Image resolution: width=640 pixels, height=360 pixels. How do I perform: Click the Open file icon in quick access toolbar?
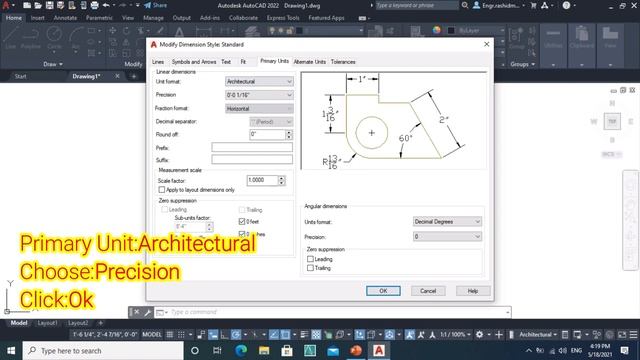point(38,5)
